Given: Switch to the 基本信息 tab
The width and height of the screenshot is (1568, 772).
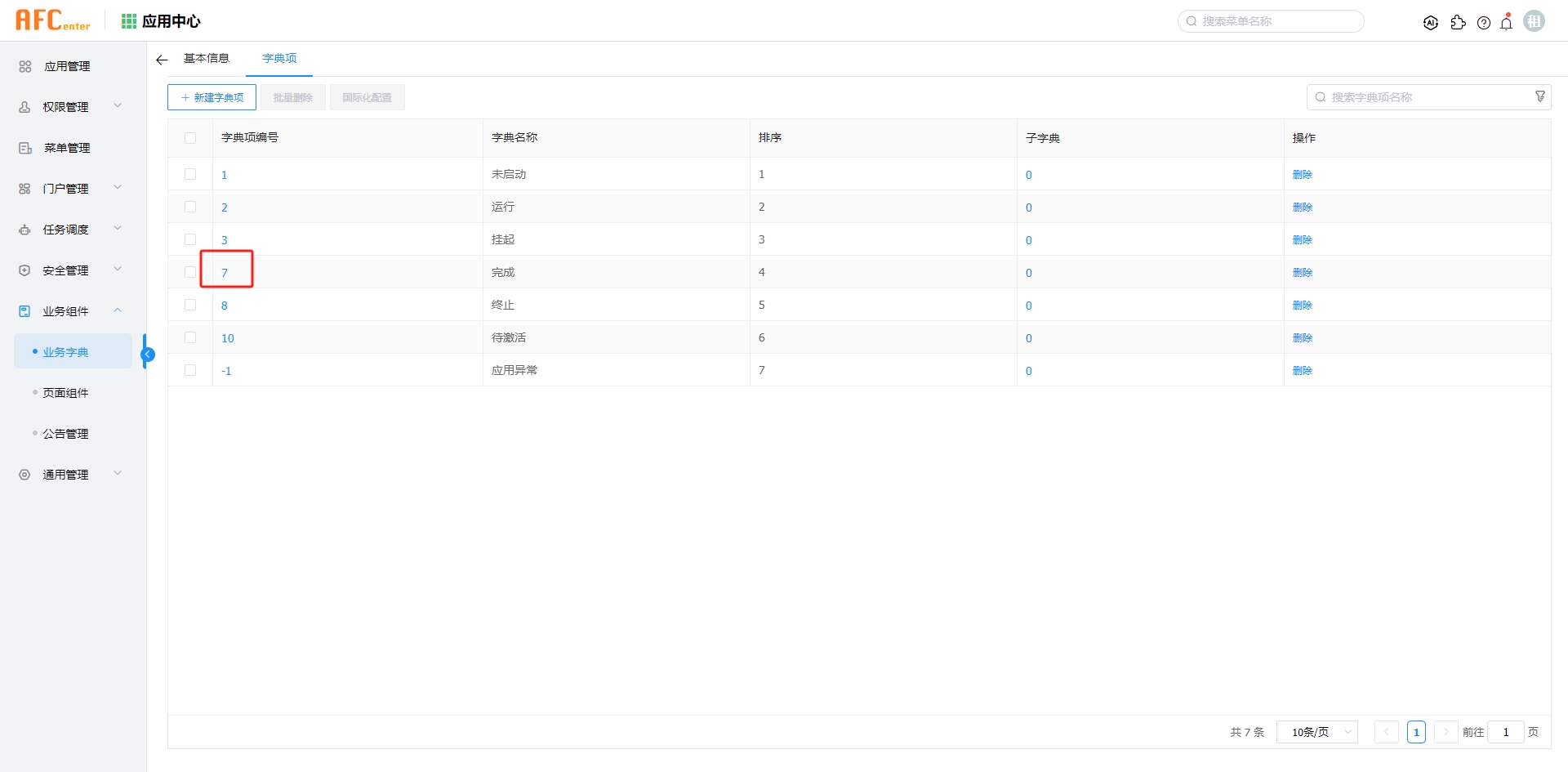Looking at the screenshot, I should (206, 58).
